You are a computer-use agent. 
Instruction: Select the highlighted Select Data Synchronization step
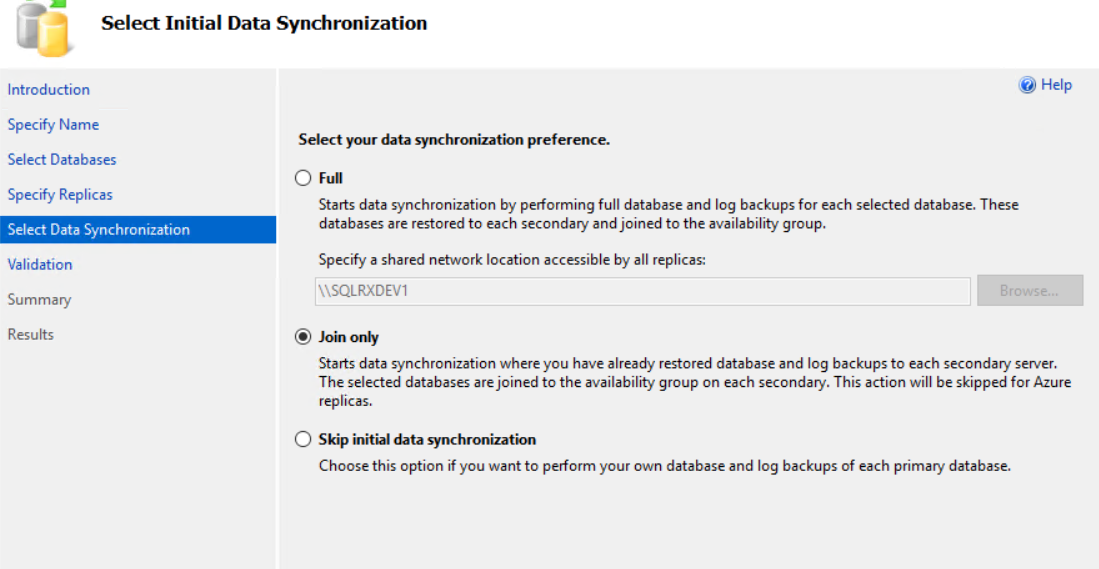[138, 229]
